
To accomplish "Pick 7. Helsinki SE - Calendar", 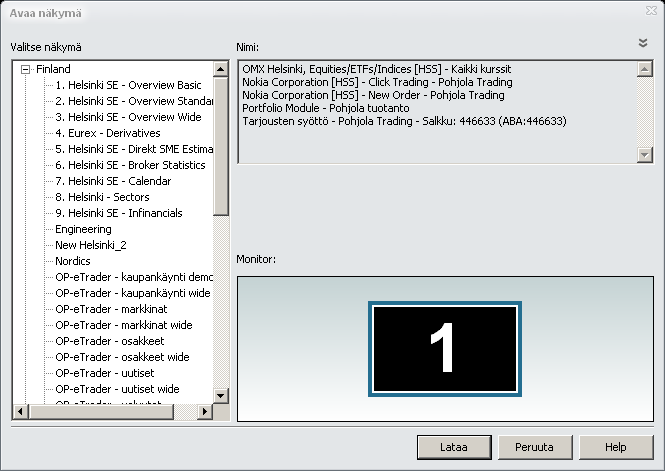I will (x=113, y=181).
